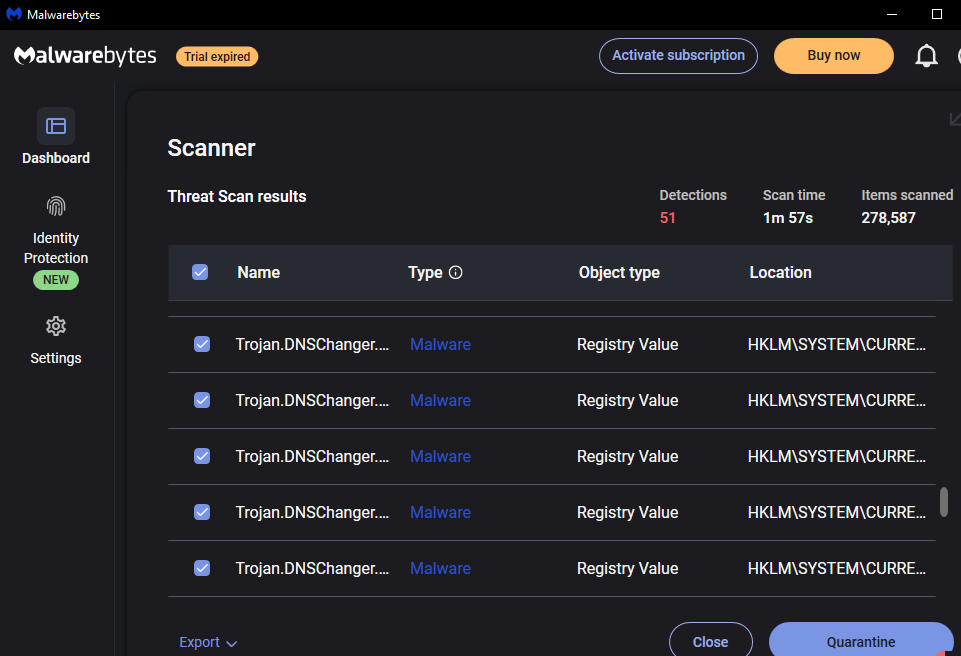
Task: Click the Type column header text
Action: 425,272
